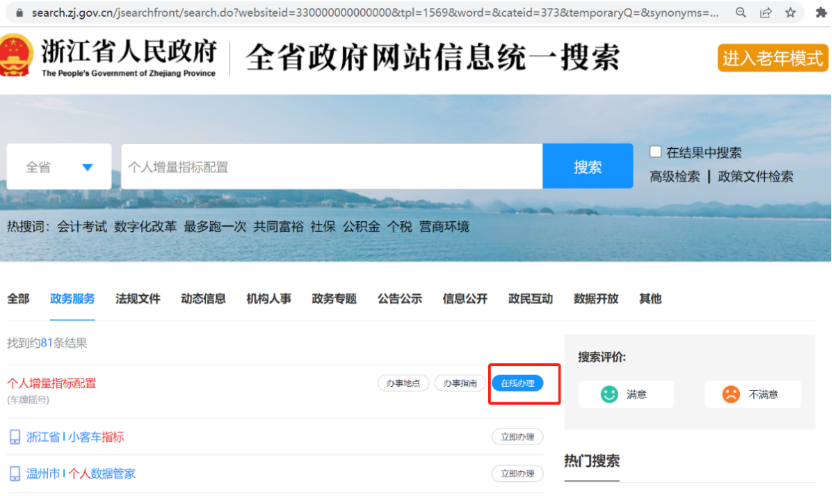Screen dimensions: 832x496
Task: Click the zoom magnifier icon in address bar
Action: (x=740, y=13)
